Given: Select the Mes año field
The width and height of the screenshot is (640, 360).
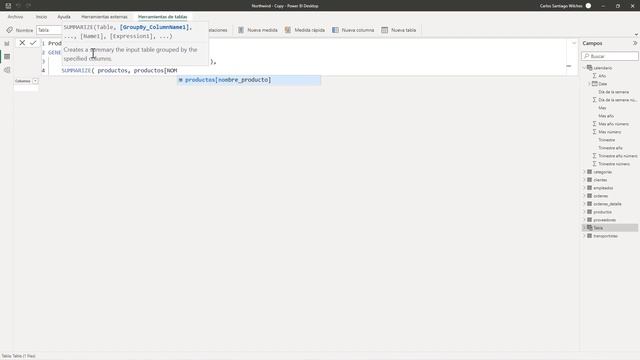Looking at the screenshot, I should [x=606, y=116].
